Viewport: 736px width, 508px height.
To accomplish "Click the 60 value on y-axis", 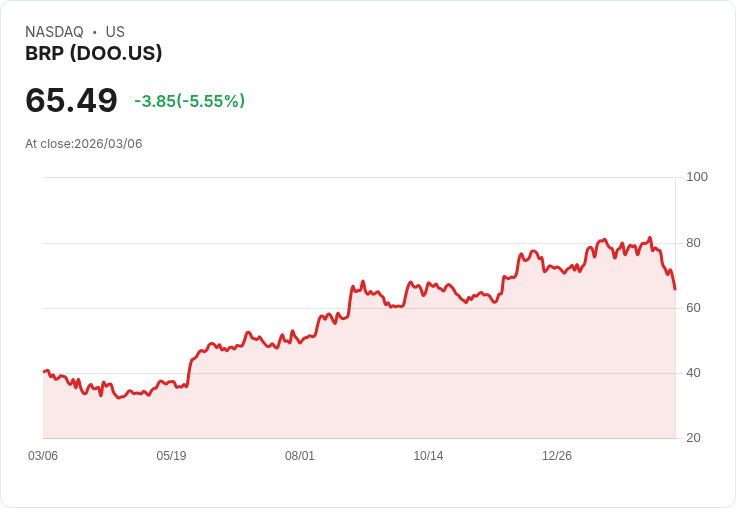I will point(693,308).
